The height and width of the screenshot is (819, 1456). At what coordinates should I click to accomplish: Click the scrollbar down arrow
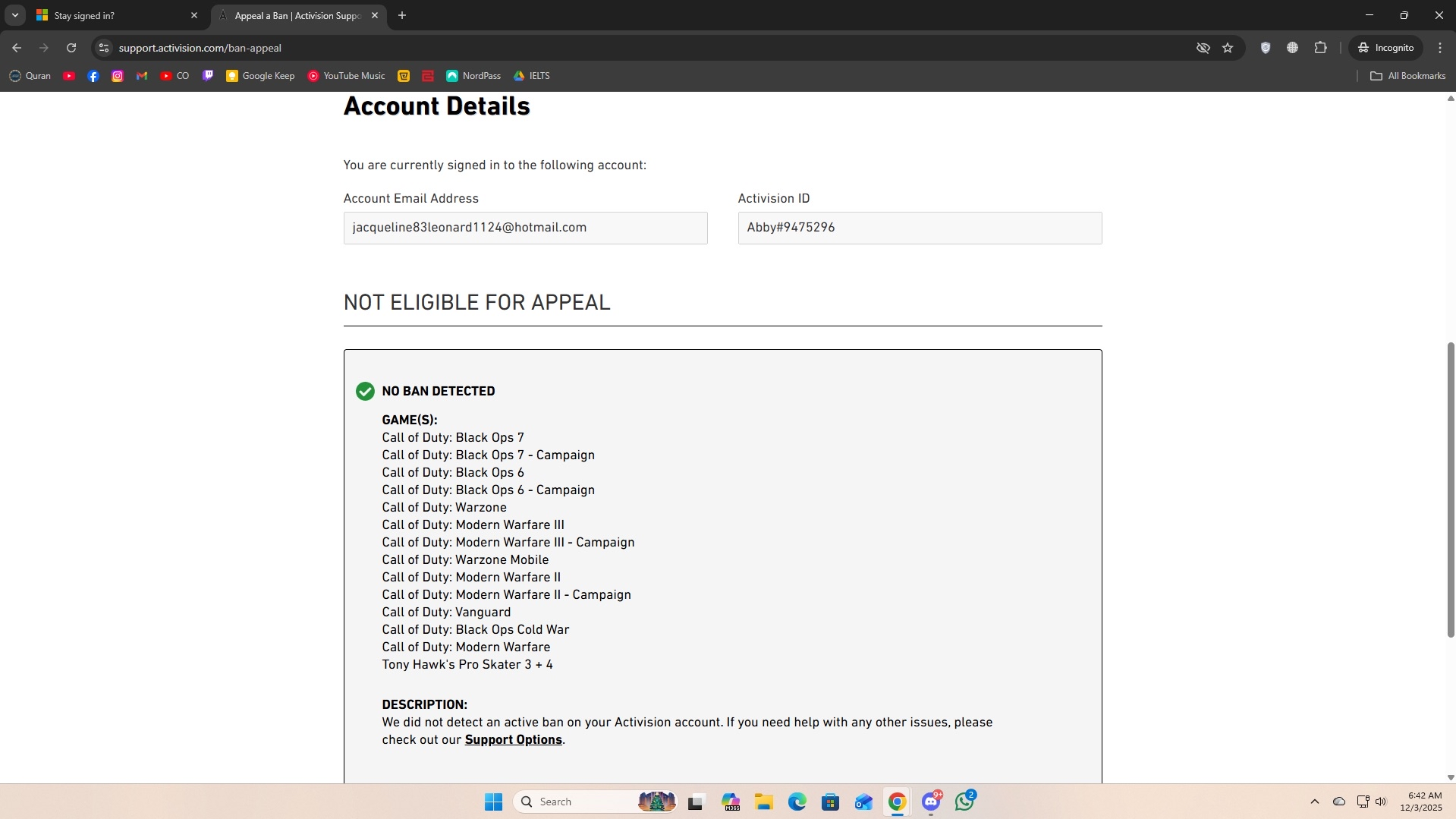(1450, 777)
